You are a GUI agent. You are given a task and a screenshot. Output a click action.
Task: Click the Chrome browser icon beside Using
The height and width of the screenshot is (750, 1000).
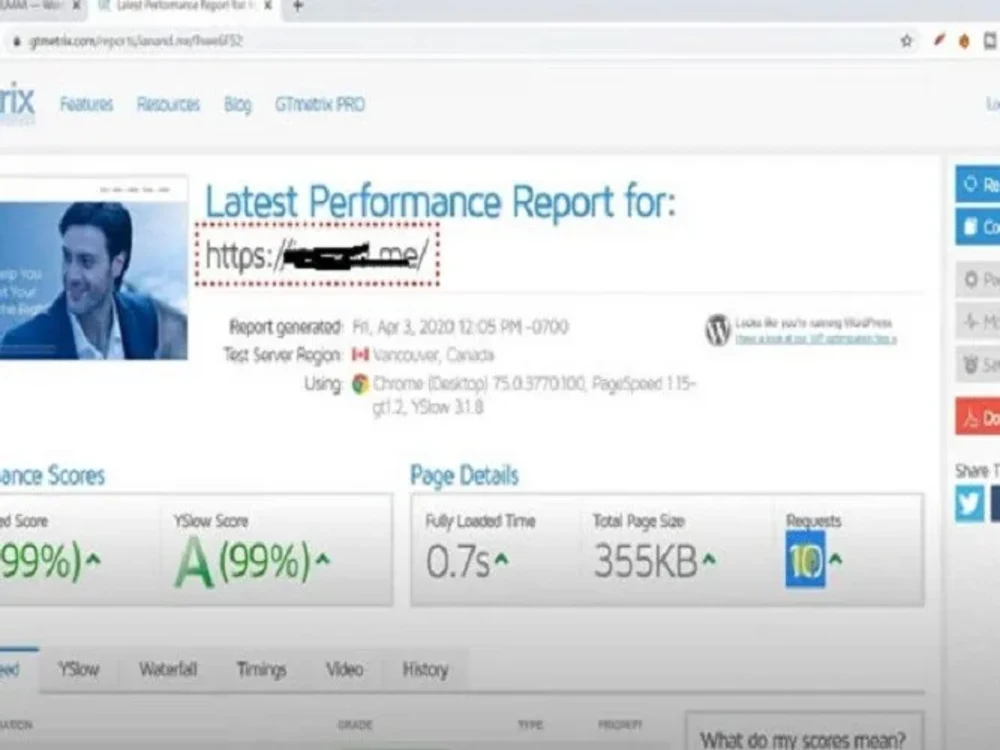(360, 384)
